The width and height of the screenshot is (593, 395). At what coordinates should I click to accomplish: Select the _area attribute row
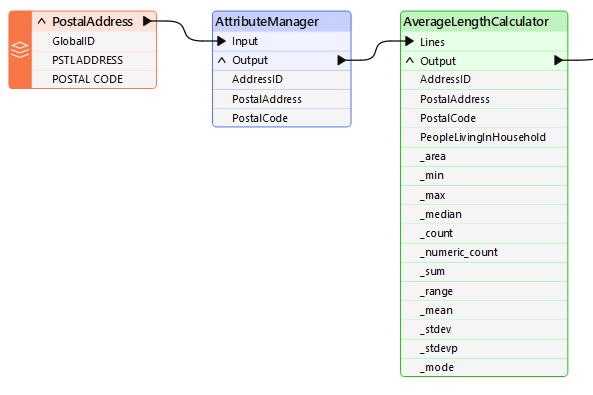484,157
